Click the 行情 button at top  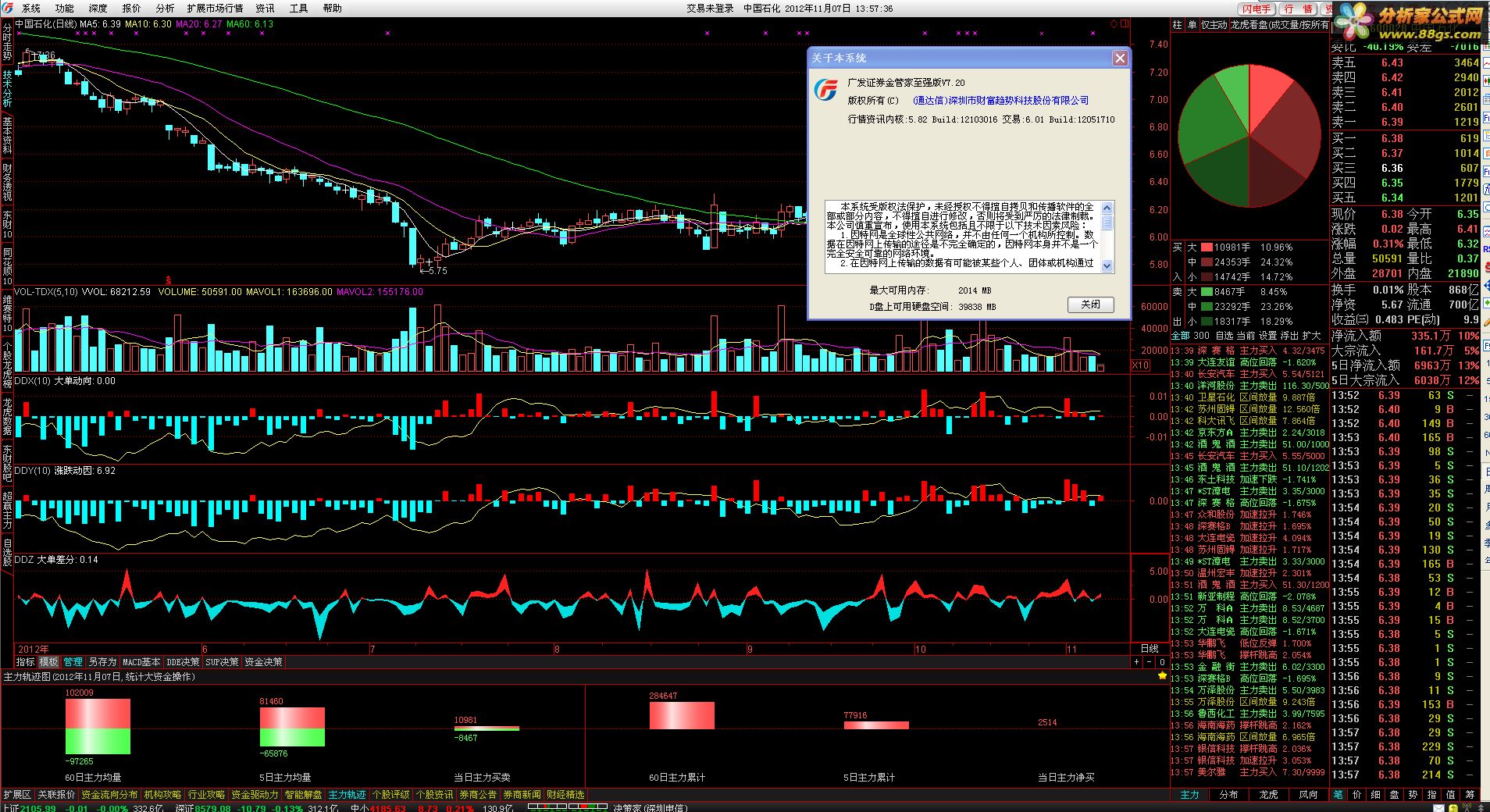pyautogui.click(x=1298, y=9)
